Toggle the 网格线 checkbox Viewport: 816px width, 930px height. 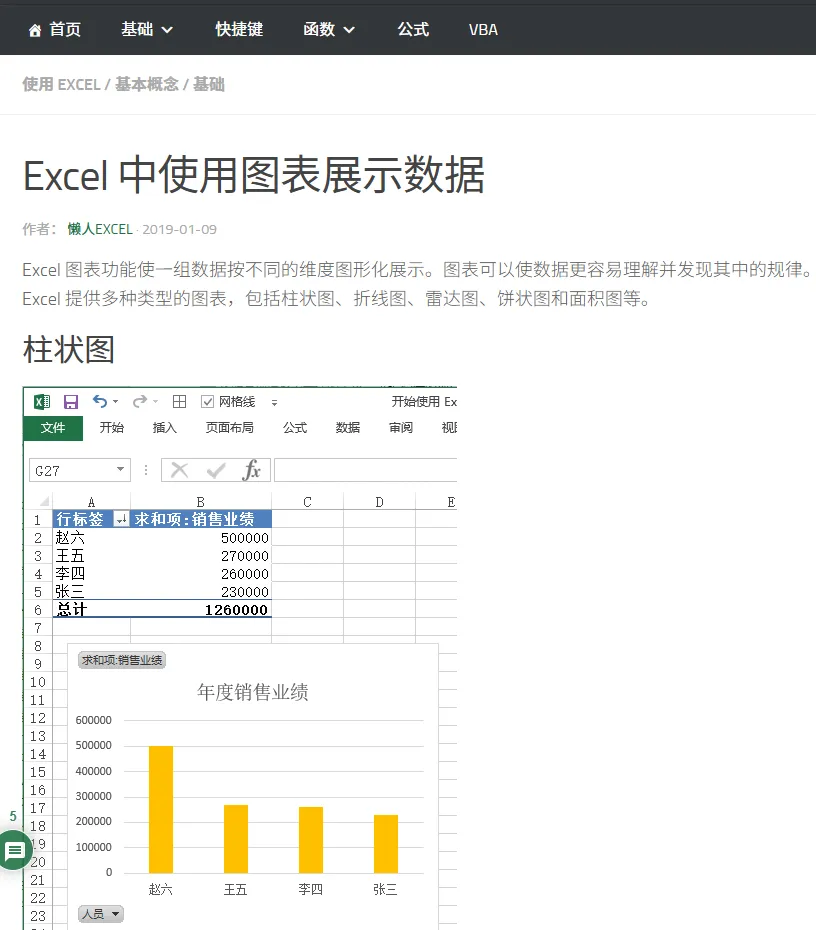(208, 402)
